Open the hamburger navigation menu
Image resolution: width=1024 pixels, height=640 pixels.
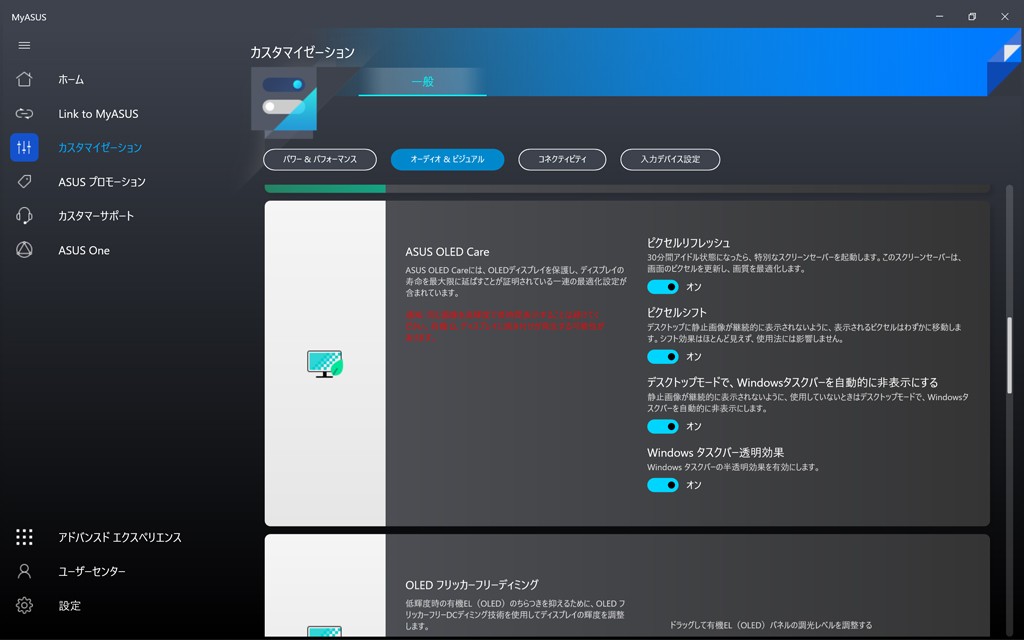pos(24,46)
